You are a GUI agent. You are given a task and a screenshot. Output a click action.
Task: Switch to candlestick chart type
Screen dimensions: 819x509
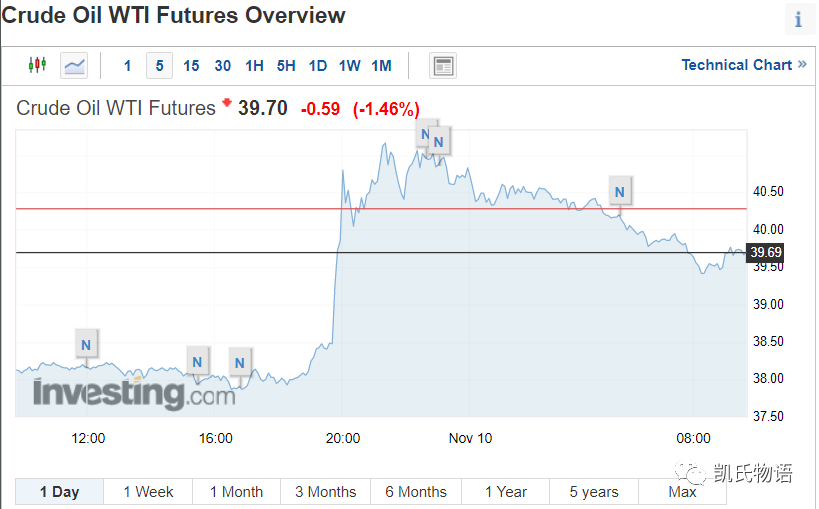pyautogui.click(x=37, y=65)
